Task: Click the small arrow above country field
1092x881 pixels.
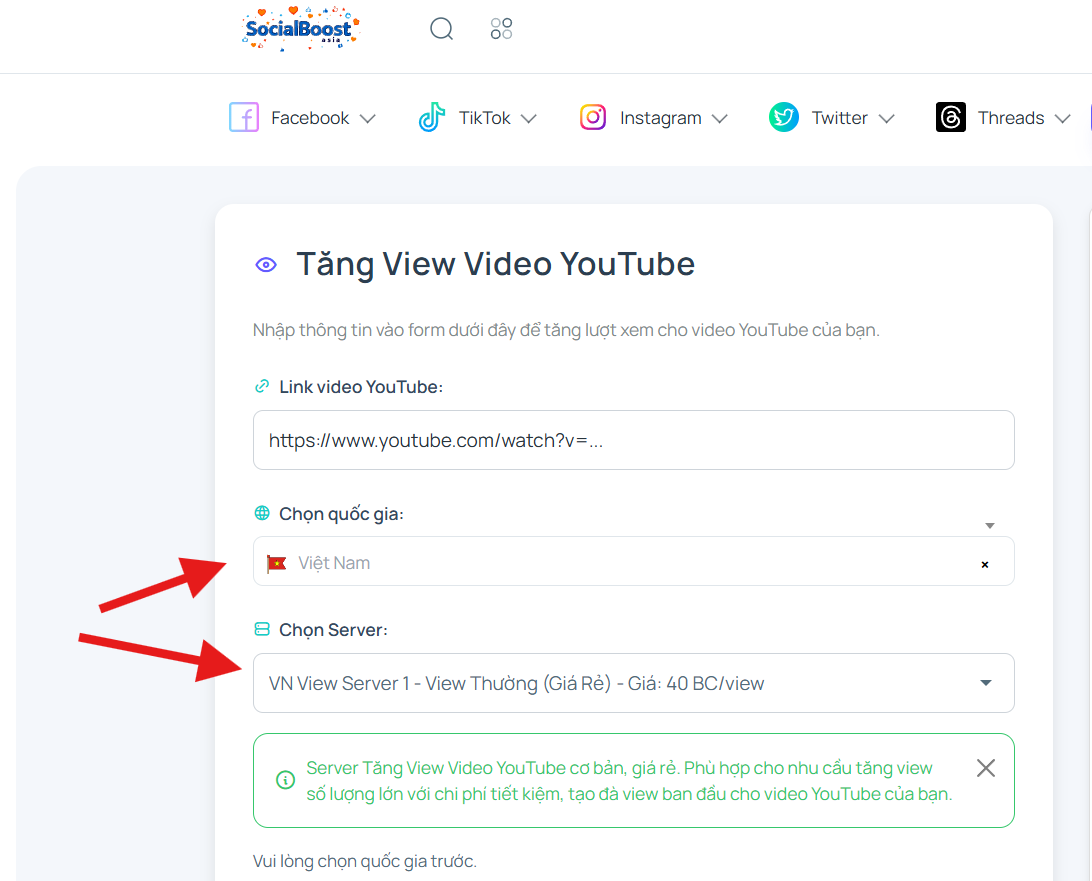Action: click(x=990, y=526)
